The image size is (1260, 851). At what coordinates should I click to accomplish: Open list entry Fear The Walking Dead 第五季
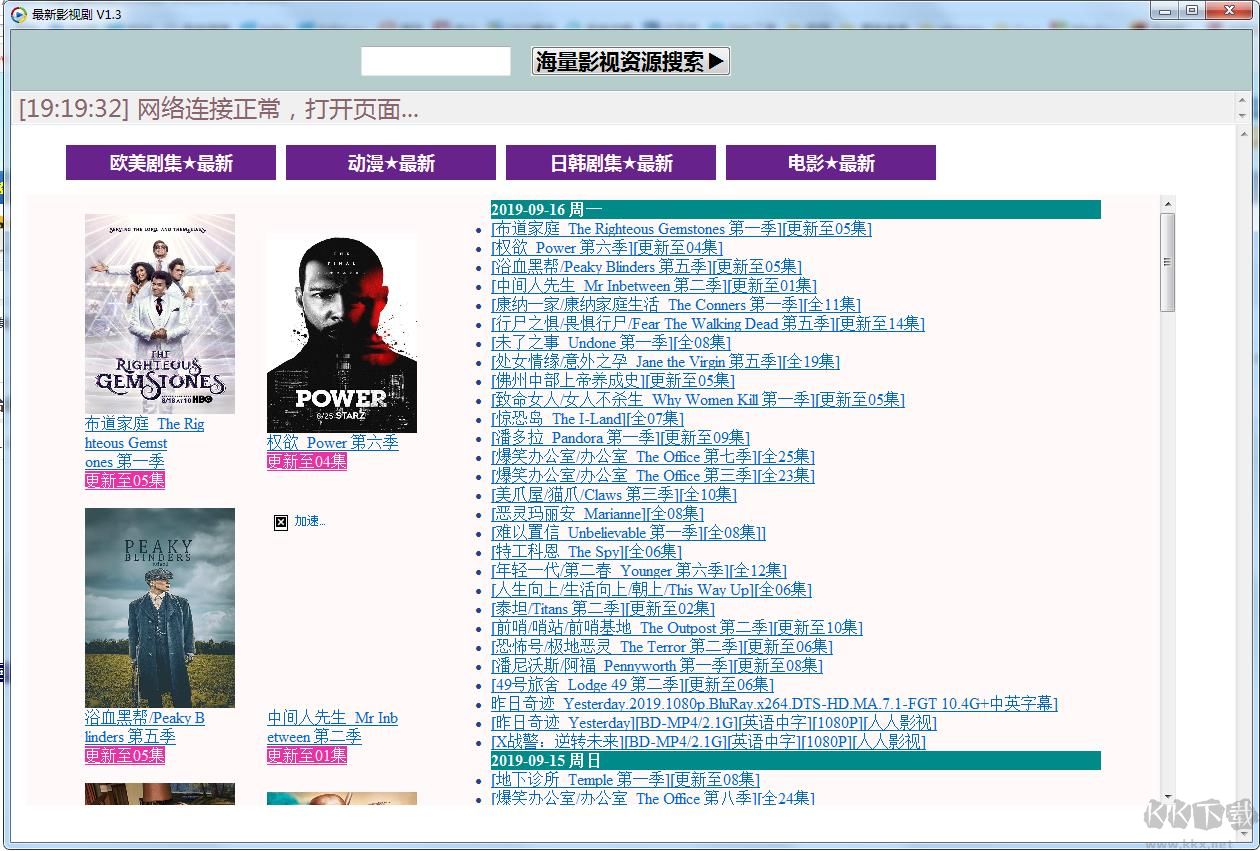707,324
